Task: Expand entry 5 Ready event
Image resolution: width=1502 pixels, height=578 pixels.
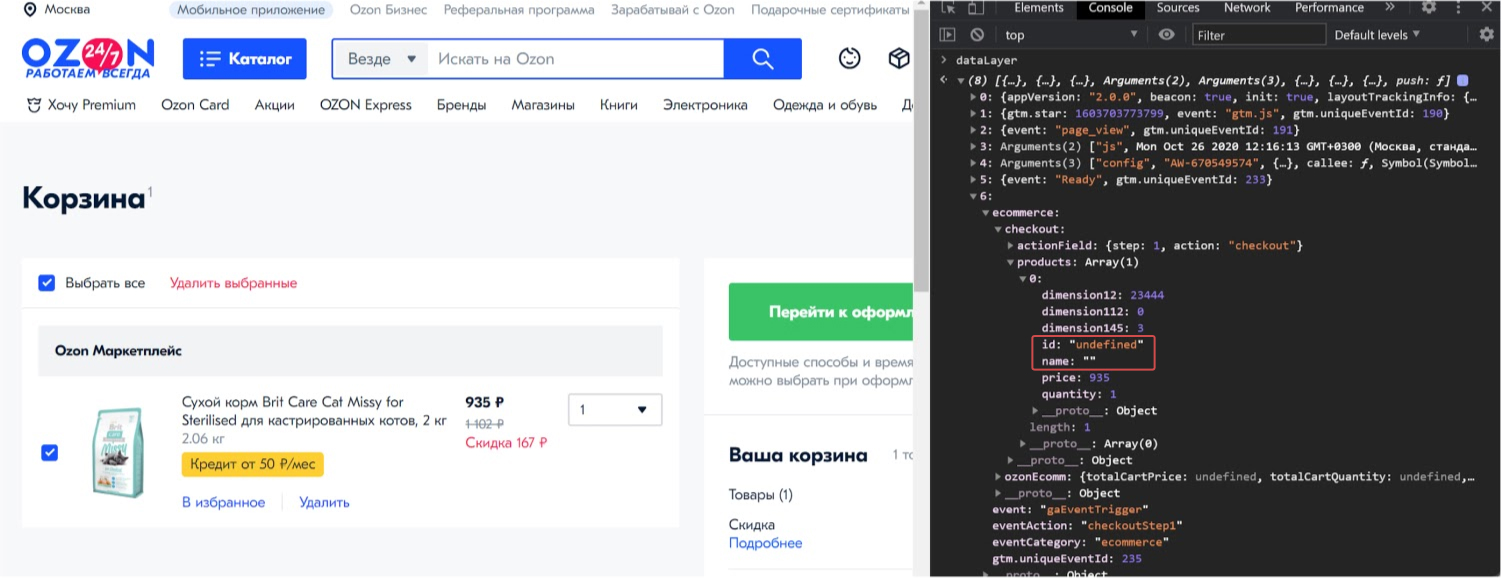Action: coord(975,180)
